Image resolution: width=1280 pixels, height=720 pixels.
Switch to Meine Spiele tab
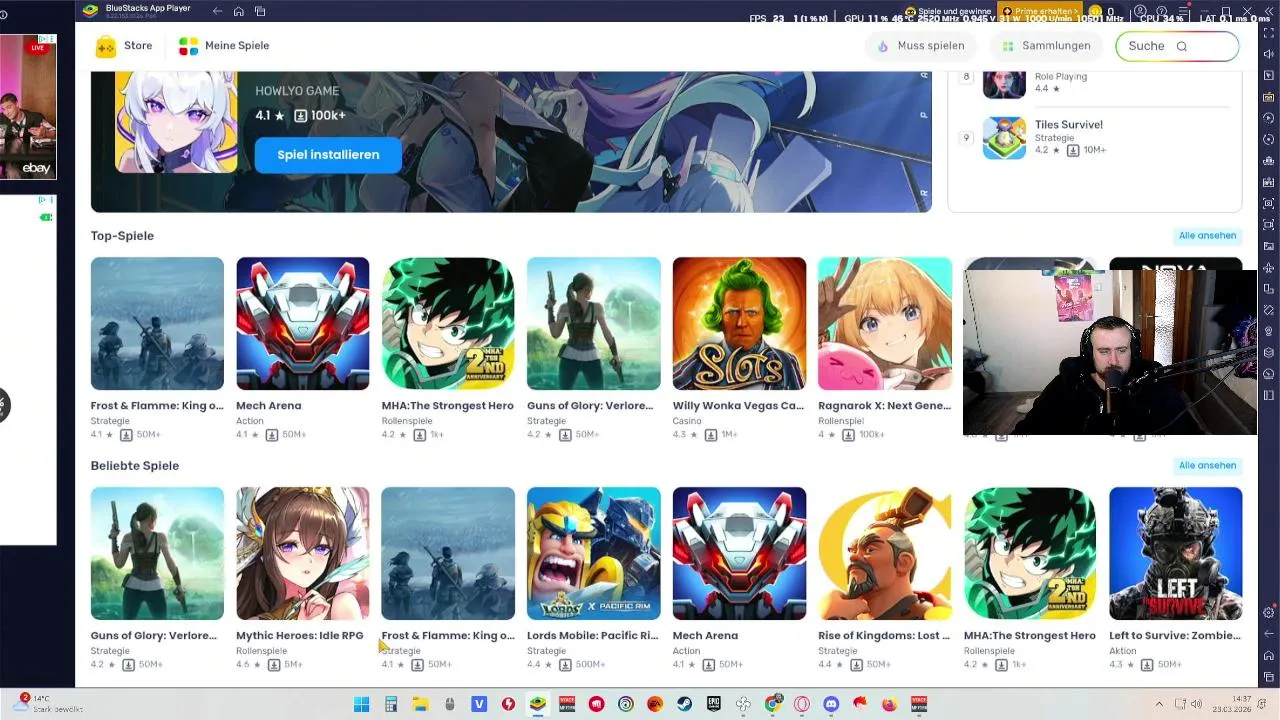click(x=224, y=46)
